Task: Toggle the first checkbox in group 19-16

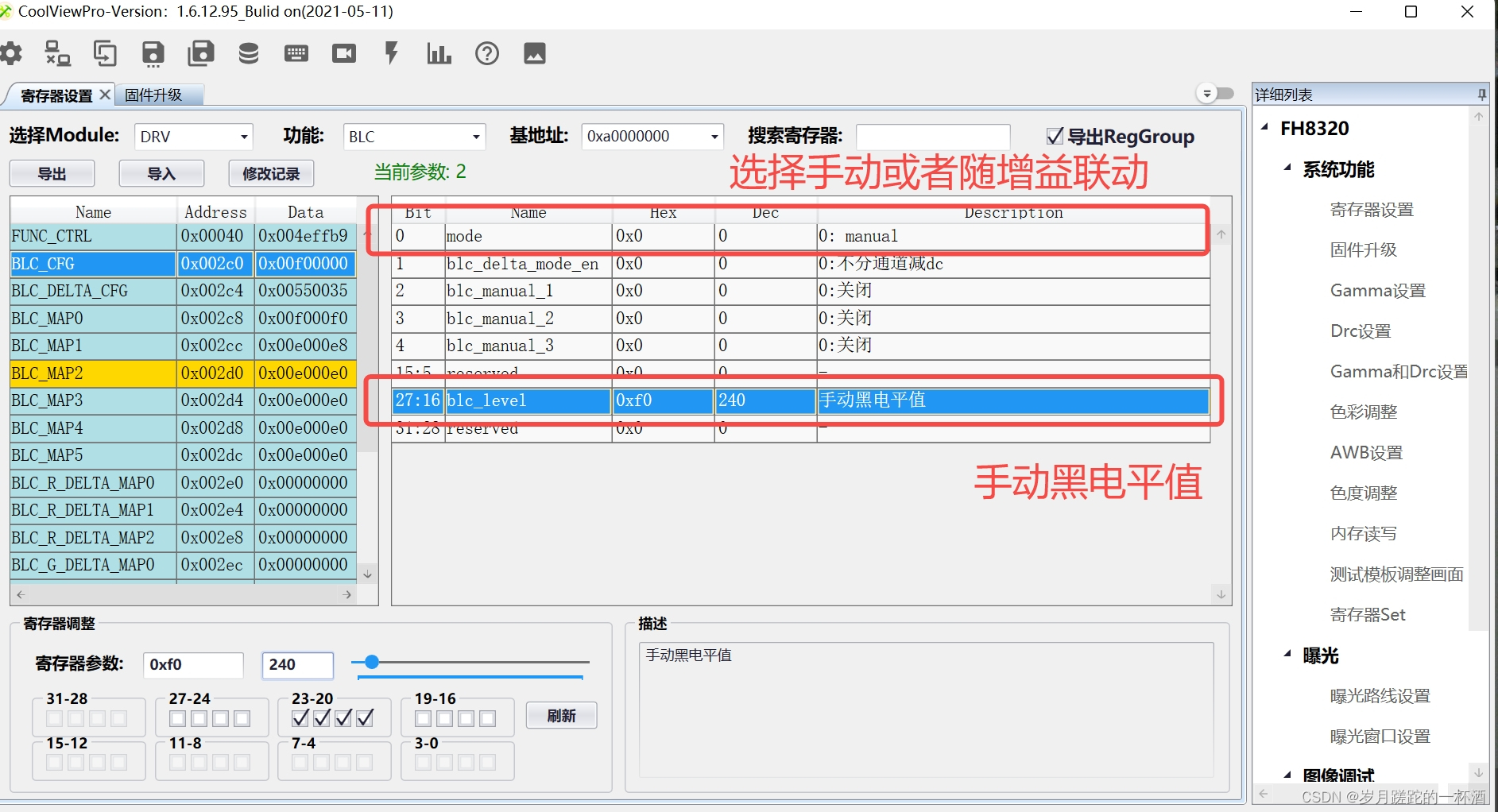Action: (424, 718)
